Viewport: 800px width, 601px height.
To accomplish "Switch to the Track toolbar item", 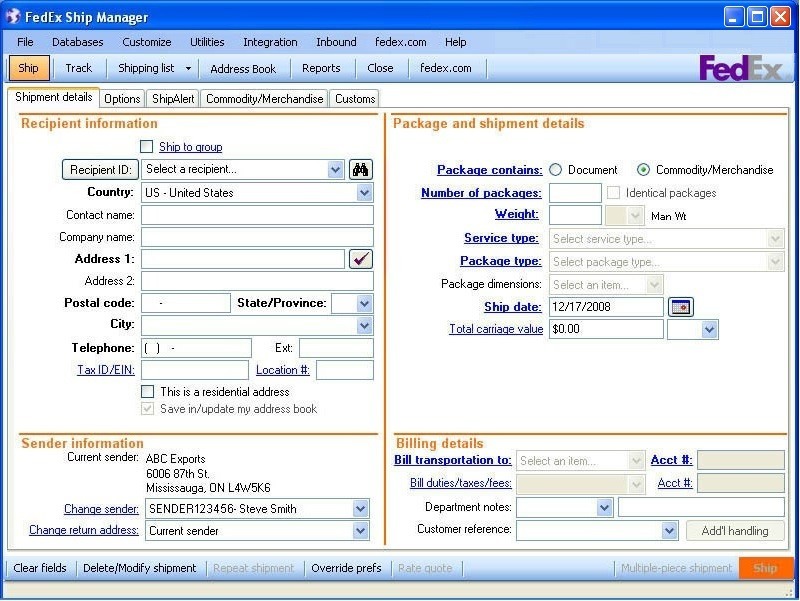I will pos(78,68).
